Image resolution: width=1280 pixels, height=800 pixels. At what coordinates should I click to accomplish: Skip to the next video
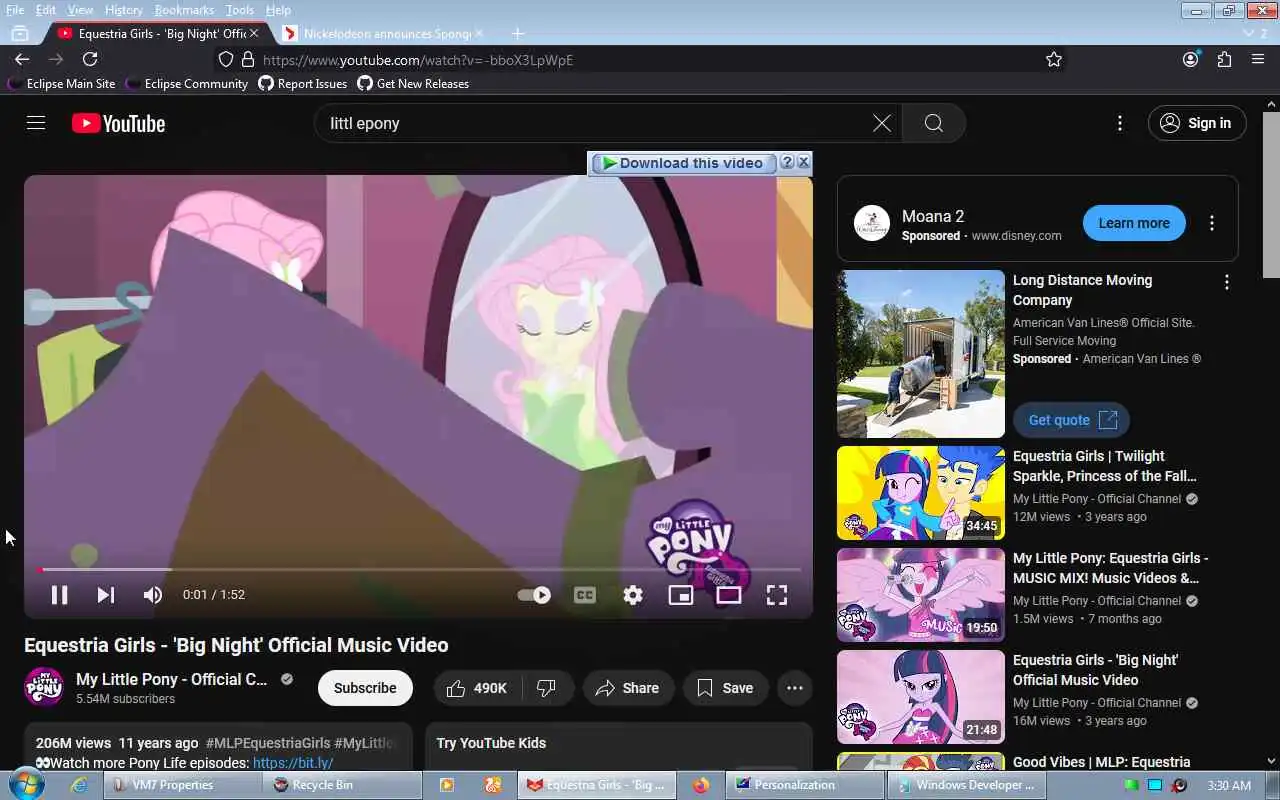105,595
